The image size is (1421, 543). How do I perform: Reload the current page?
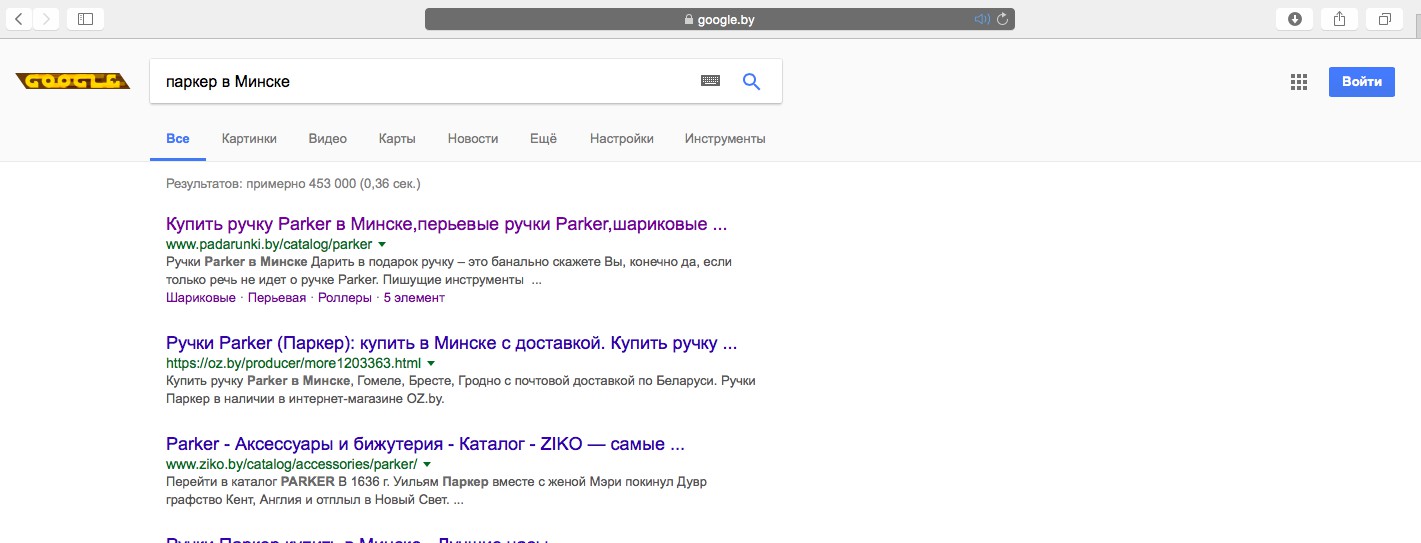[1002, 19]
